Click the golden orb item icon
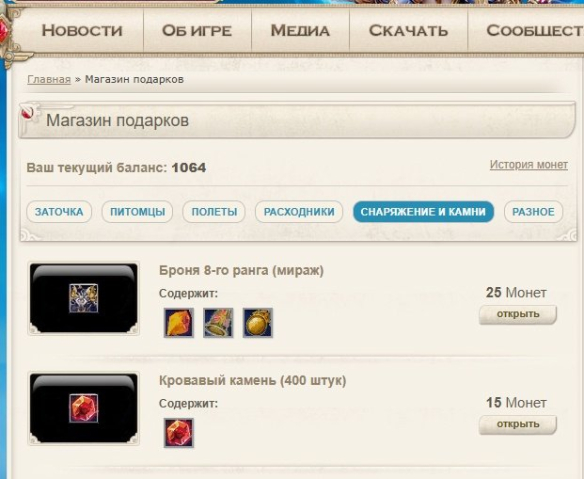584x479 pixels. click(x=258, y=323)
